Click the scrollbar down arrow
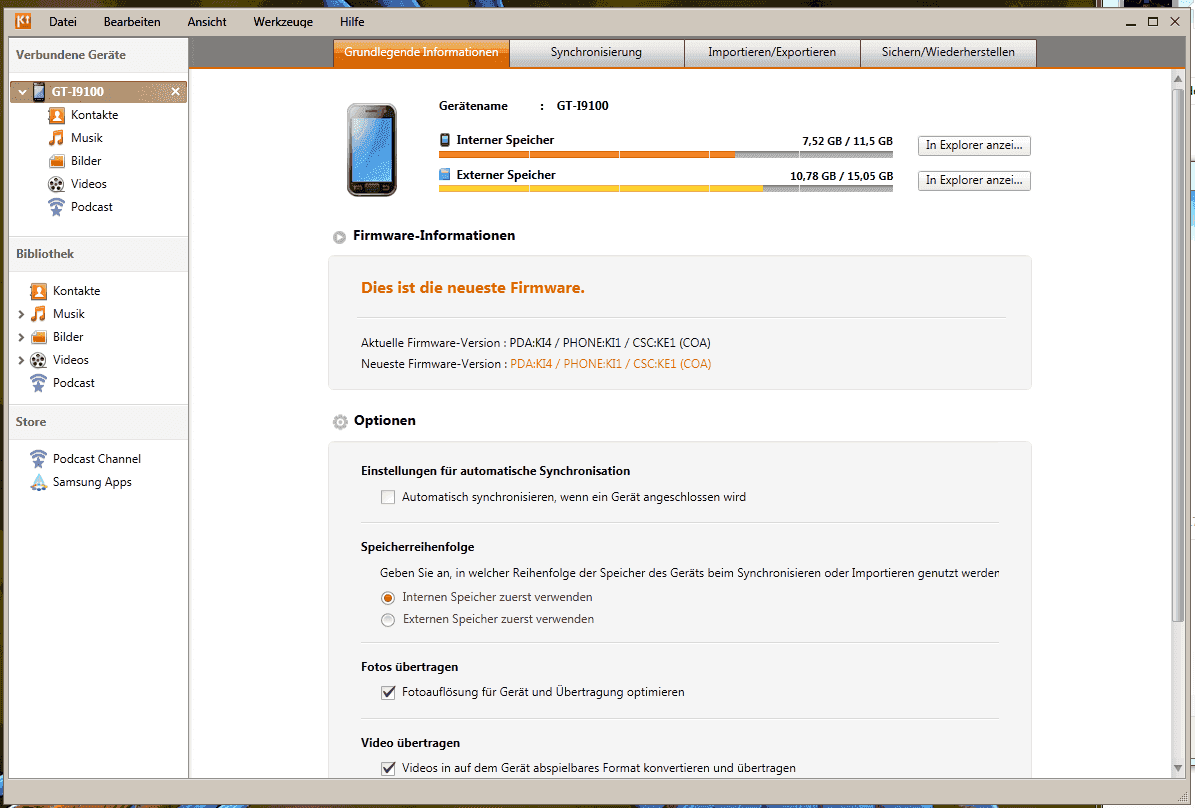Image resolution: width=1195 pixels, height=808 pixels. (x=1177, y=768)
